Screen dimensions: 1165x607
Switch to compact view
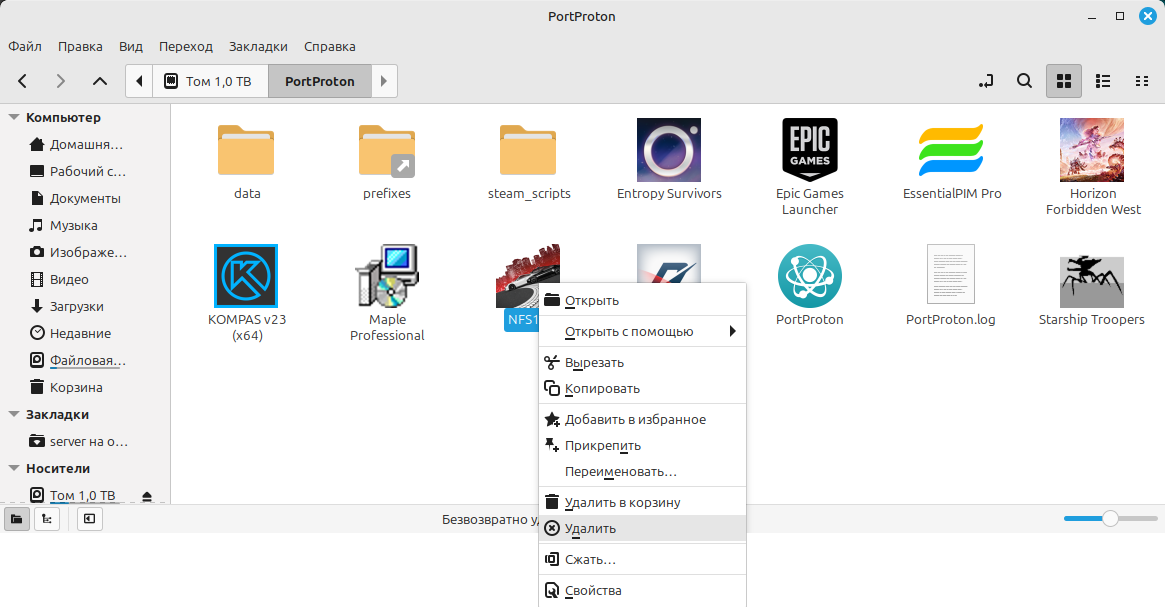(x=1142, y=81)
